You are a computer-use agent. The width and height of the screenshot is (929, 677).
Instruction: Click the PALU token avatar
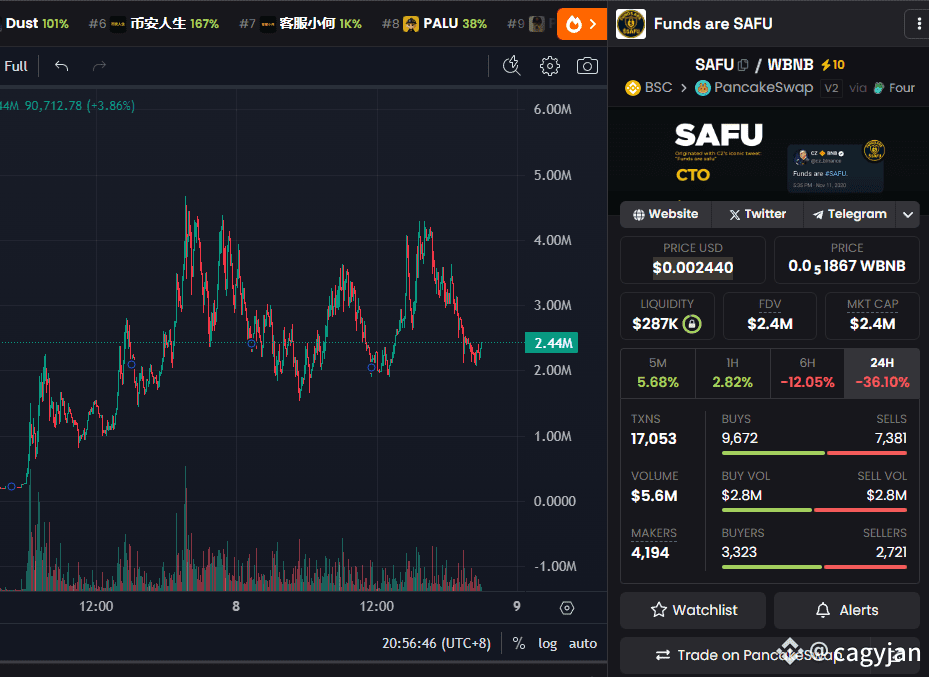[x=411, y=24]
